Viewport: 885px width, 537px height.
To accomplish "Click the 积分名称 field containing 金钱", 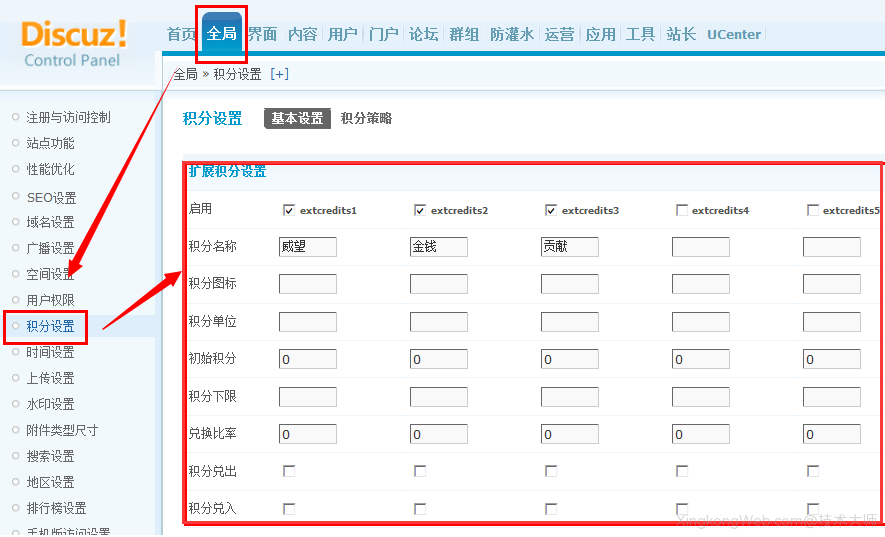I will pos(439,247).
